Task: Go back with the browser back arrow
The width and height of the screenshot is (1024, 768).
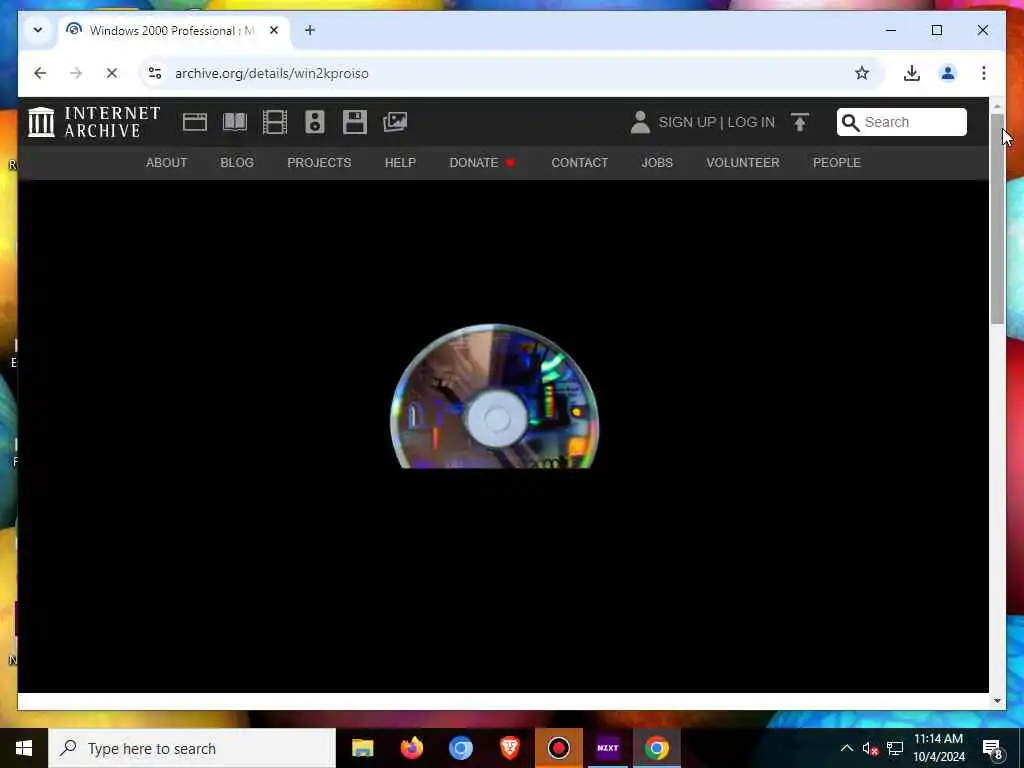Action: pos(40,73)
